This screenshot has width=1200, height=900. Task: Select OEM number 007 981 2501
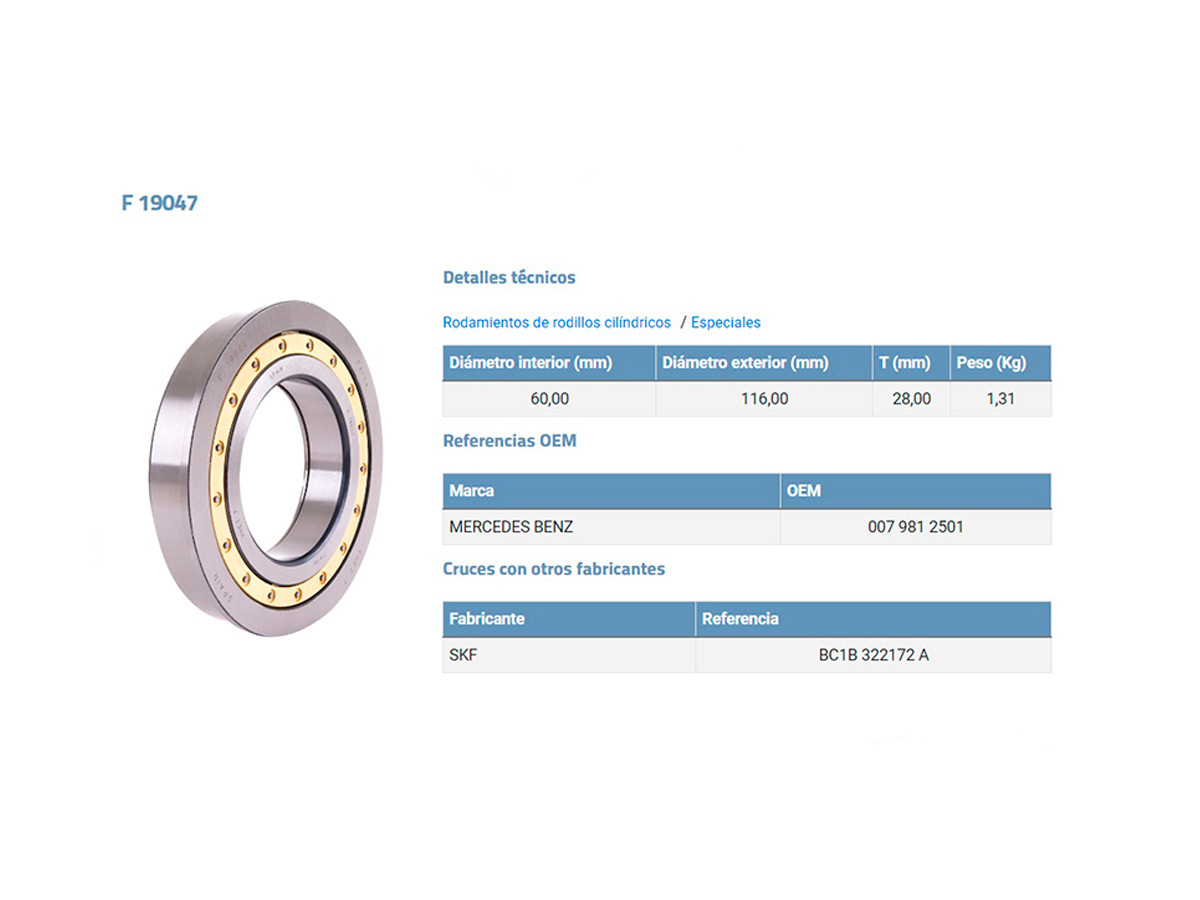(x=915, y=527)
